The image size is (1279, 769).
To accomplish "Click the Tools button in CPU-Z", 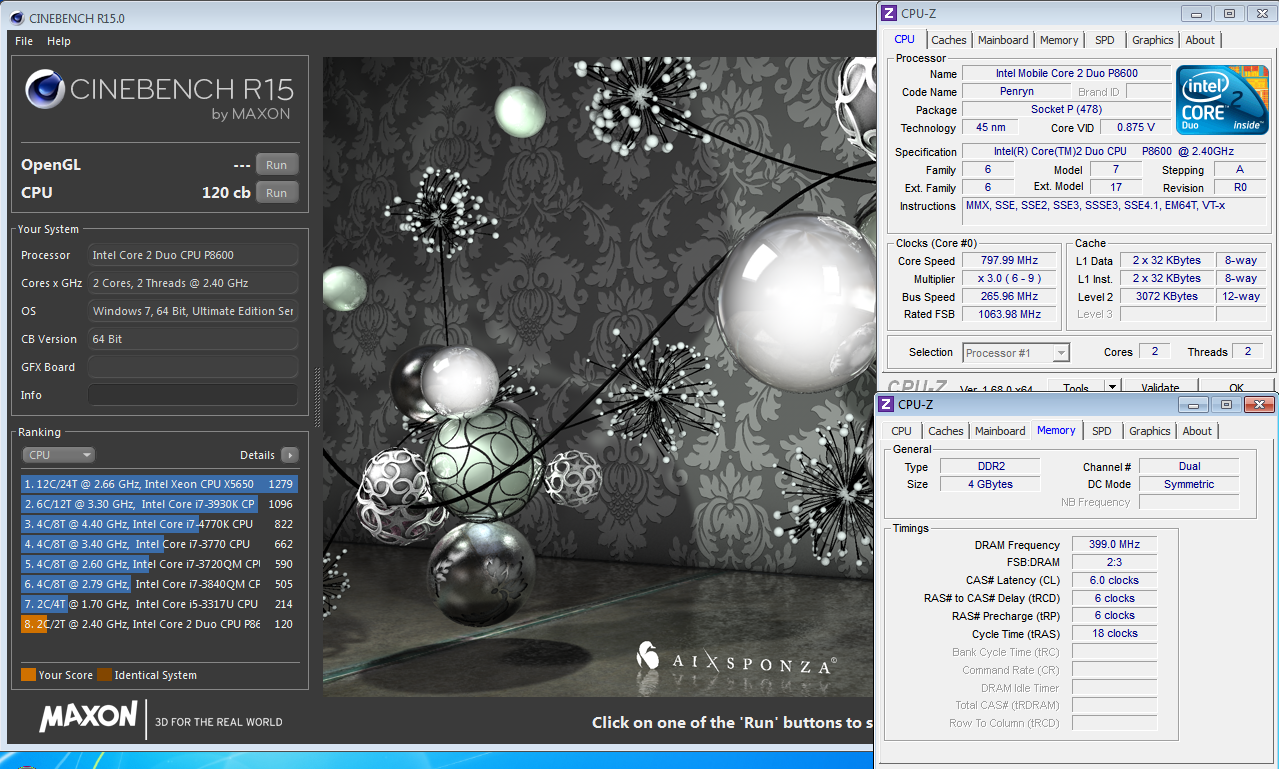I will point(1076,388).
